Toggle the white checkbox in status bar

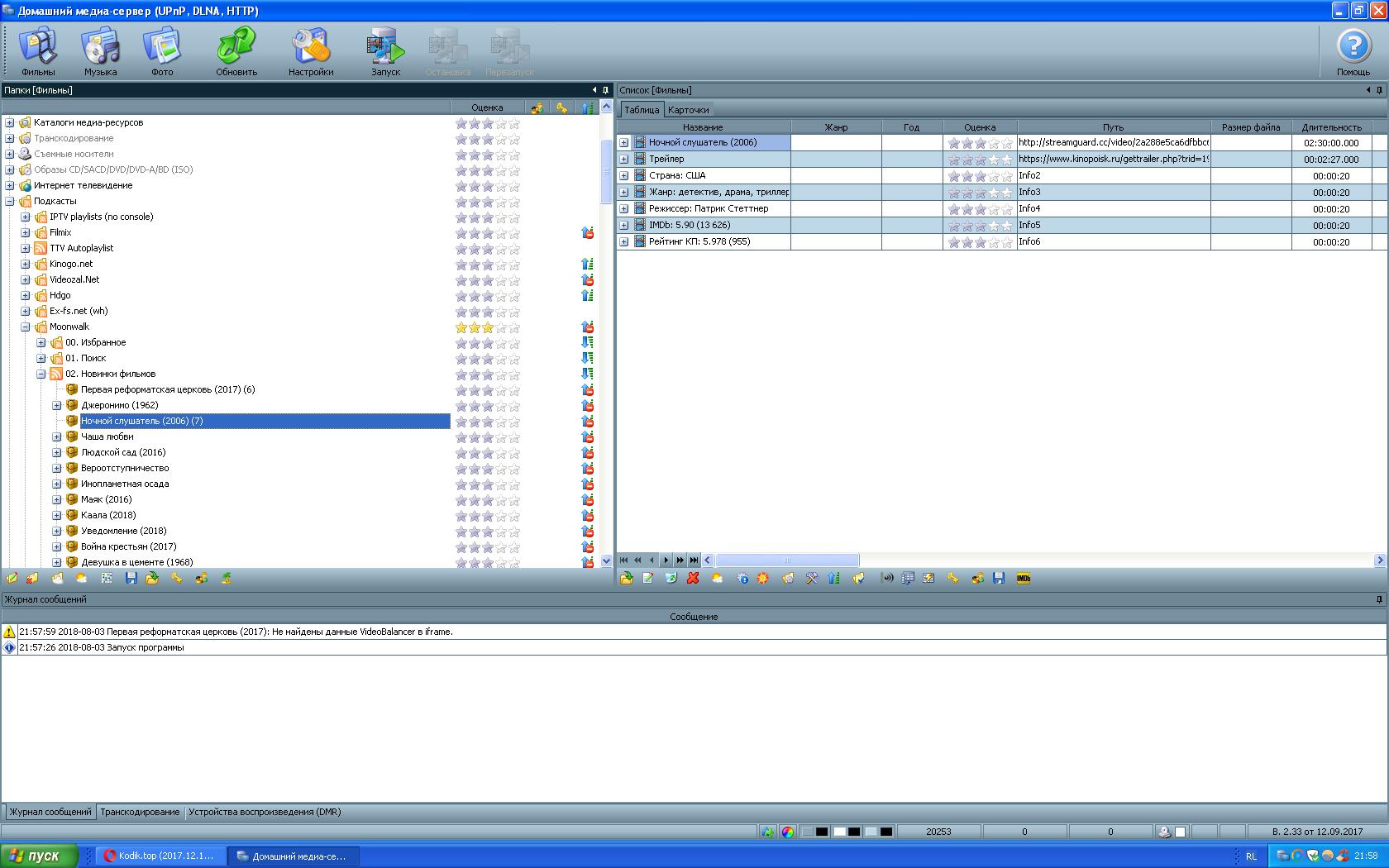pos(1181,832)
